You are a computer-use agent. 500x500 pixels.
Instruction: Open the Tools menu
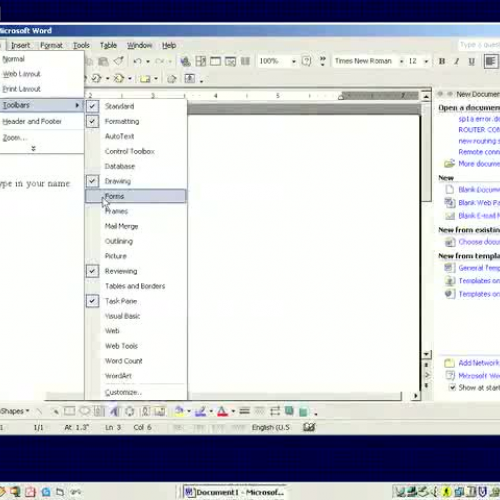tap(81, 45)
